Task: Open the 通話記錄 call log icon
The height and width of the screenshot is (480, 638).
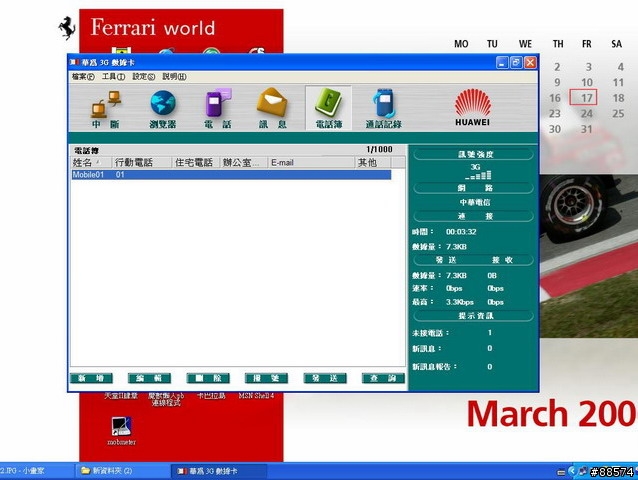Action: point(384,109)
